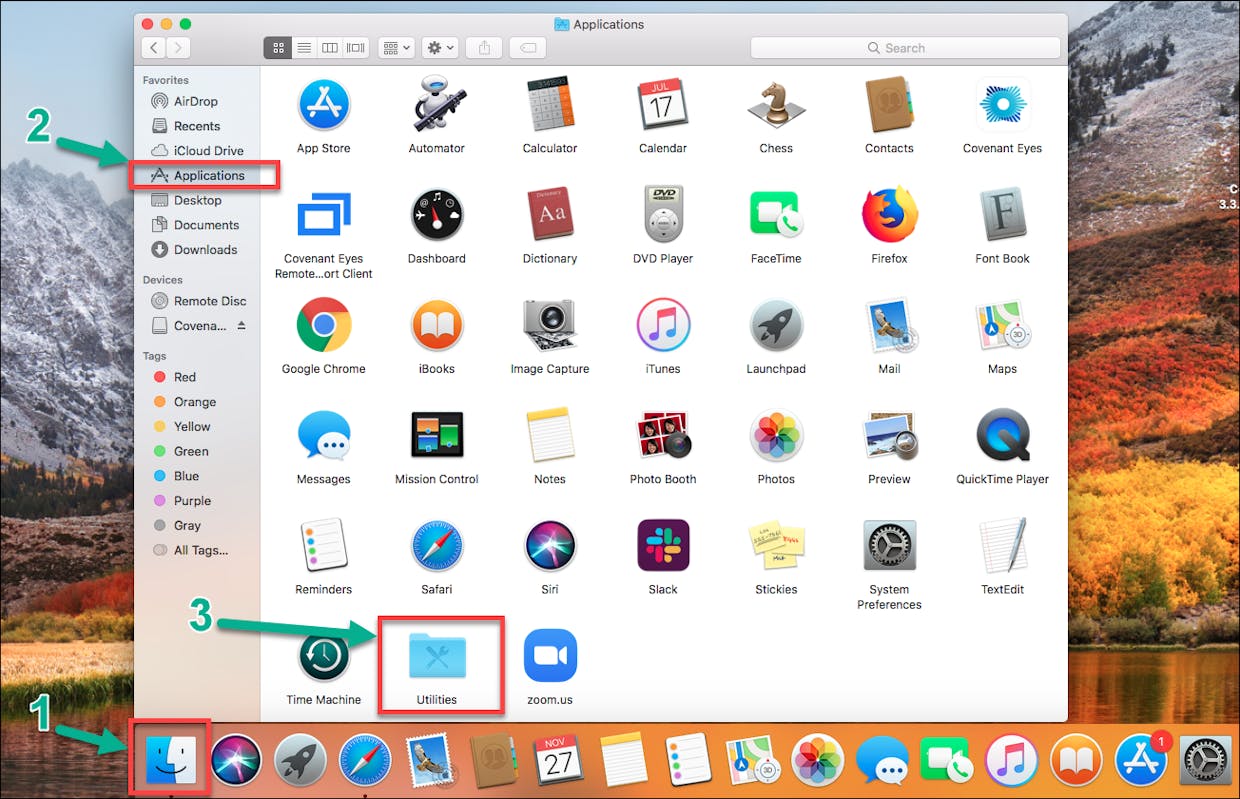The image size is (1240, 799).
Task: Open Firefox in the Applications window
Action: click(889, 214)
